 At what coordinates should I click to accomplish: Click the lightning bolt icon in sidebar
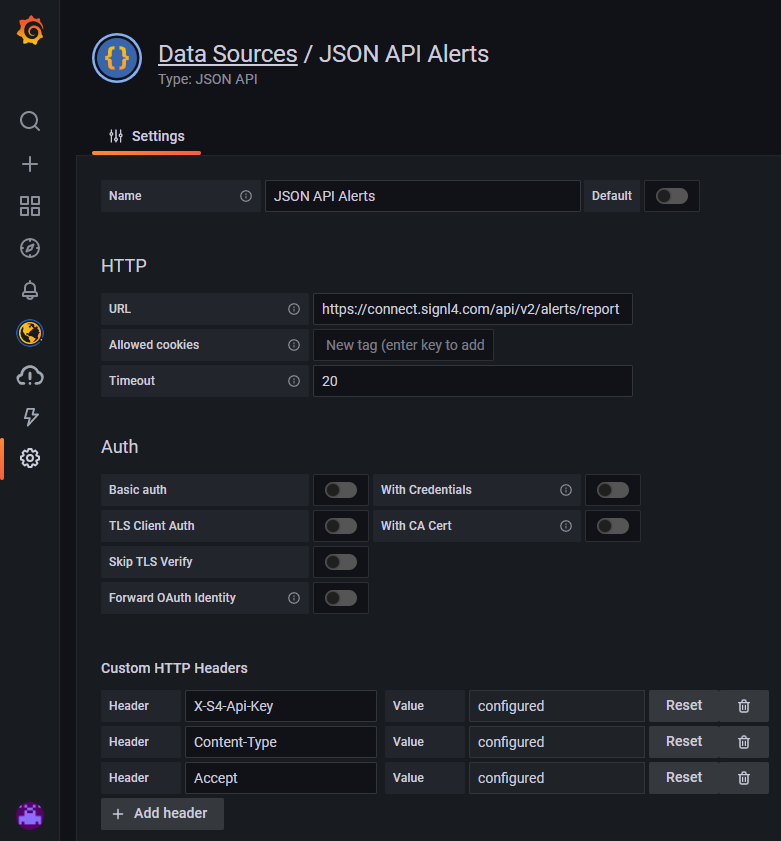30,417
